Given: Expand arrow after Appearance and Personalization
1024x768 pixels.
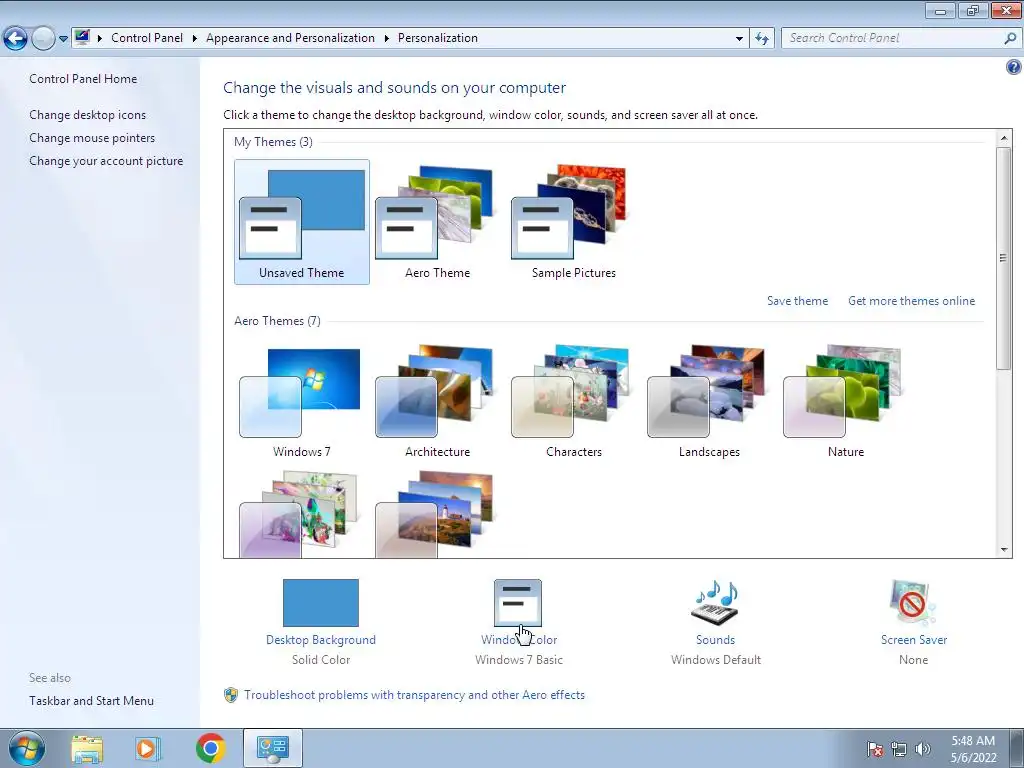Looking at the screenshot, I should tap(387, 38).
